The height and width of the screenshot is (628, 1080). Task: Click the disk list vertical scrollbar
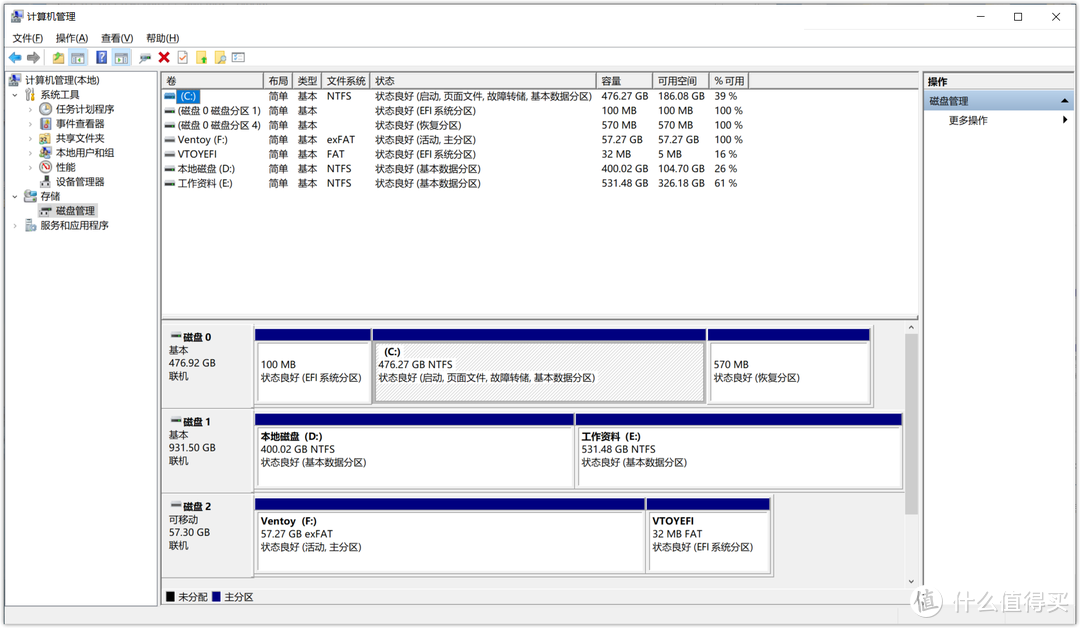(911, 450)
